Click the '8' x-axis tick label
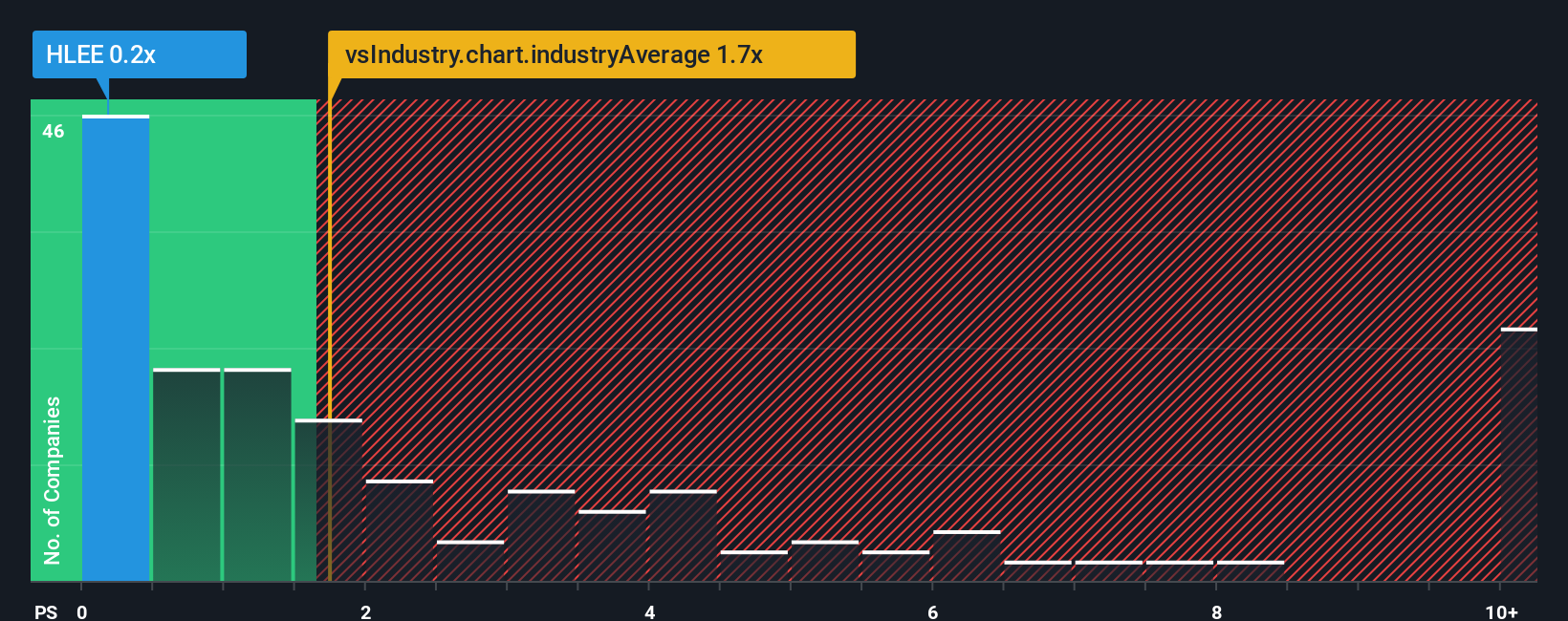Screen dimensions: 1568x621 pos(1216,611)
